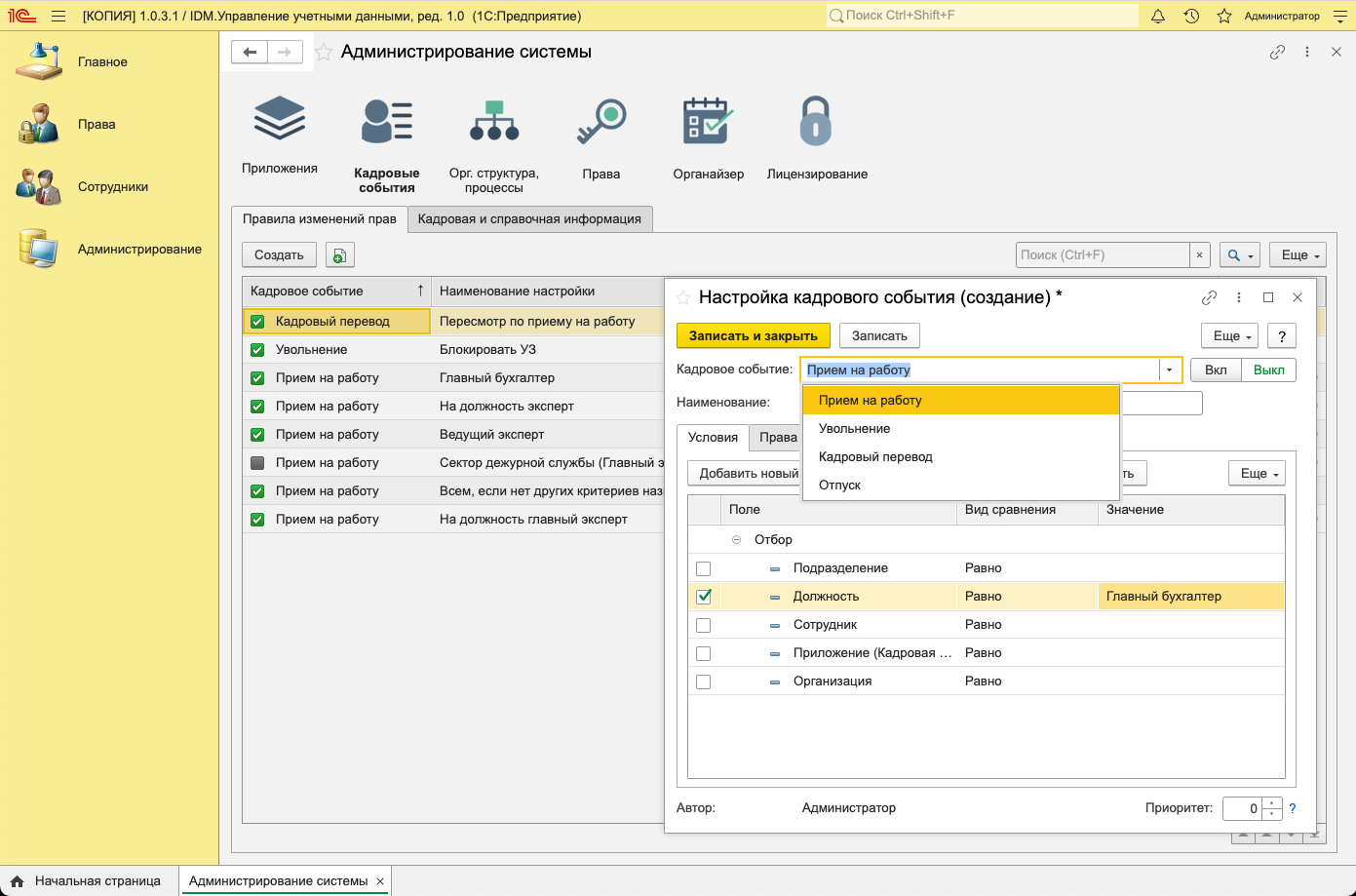Switch to Правила изменений прав tab
This screenshot has height=896, width=1356.
[320, 218]
